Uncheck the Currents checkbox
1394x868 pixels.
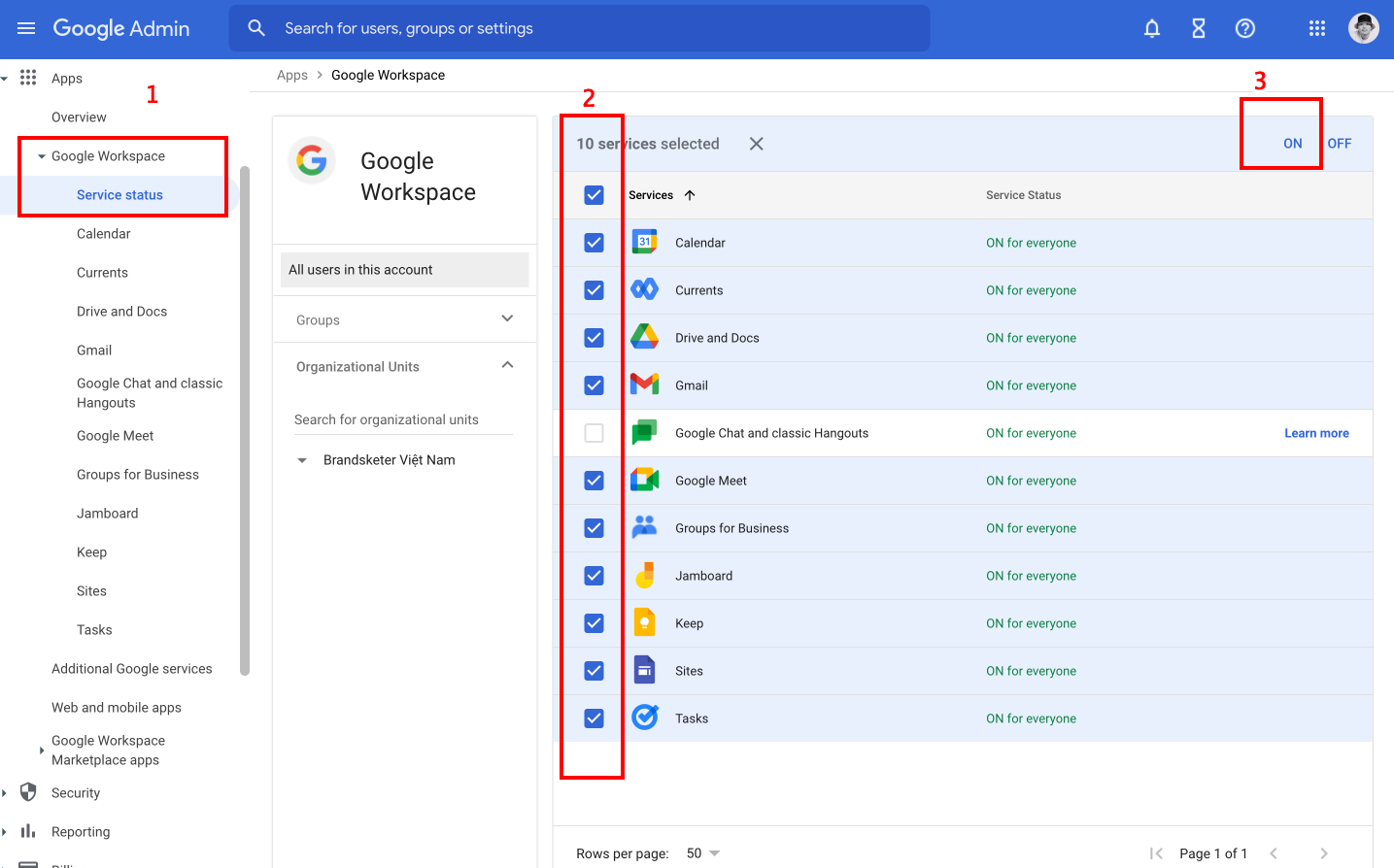point(595,290)
